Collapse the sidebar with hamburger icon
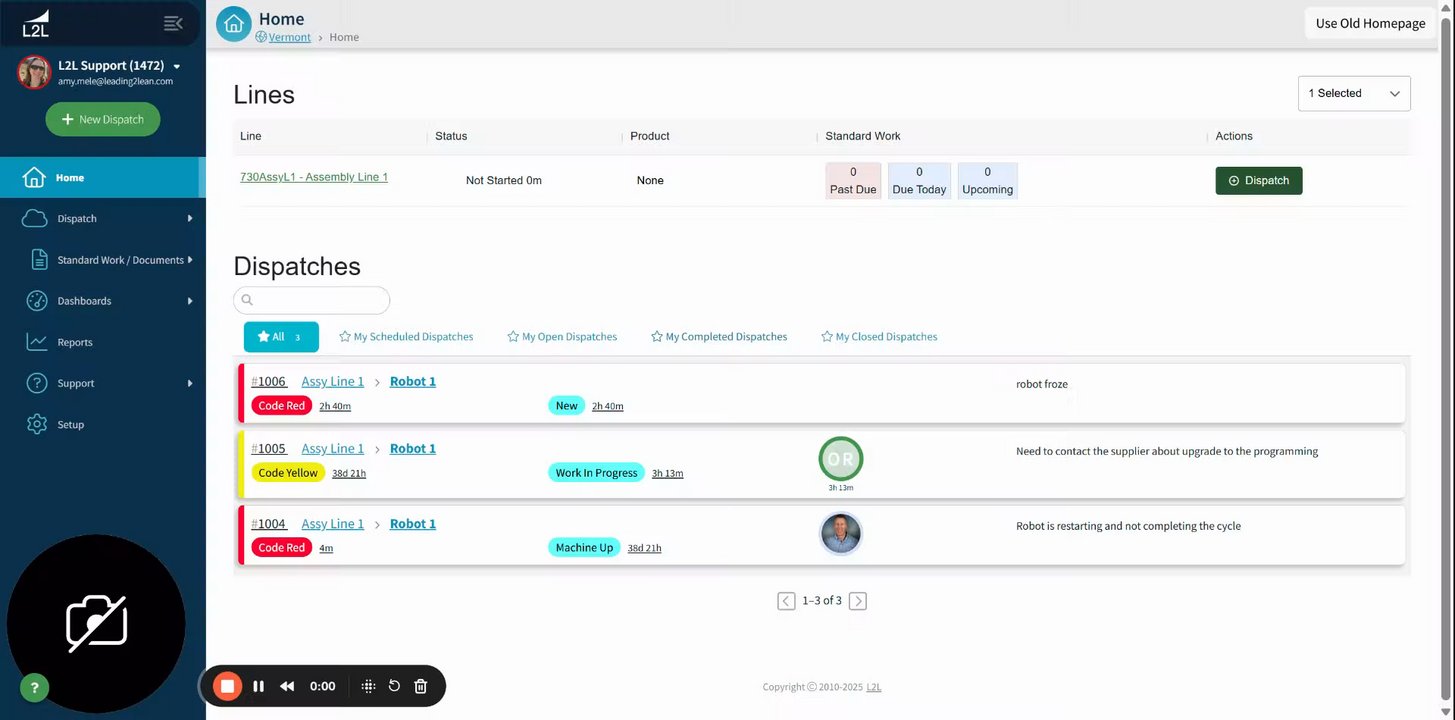The width and height of the screenshot is (1455, 720). click(x=173, y=23)
